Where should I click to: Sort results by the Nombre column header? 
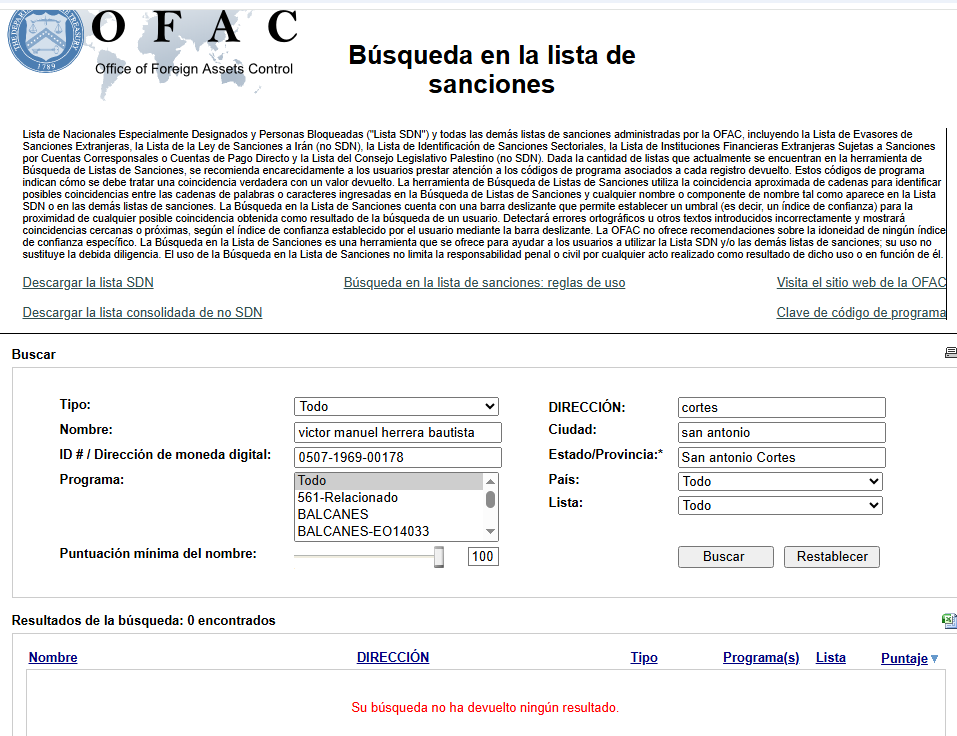coord(53,657)
